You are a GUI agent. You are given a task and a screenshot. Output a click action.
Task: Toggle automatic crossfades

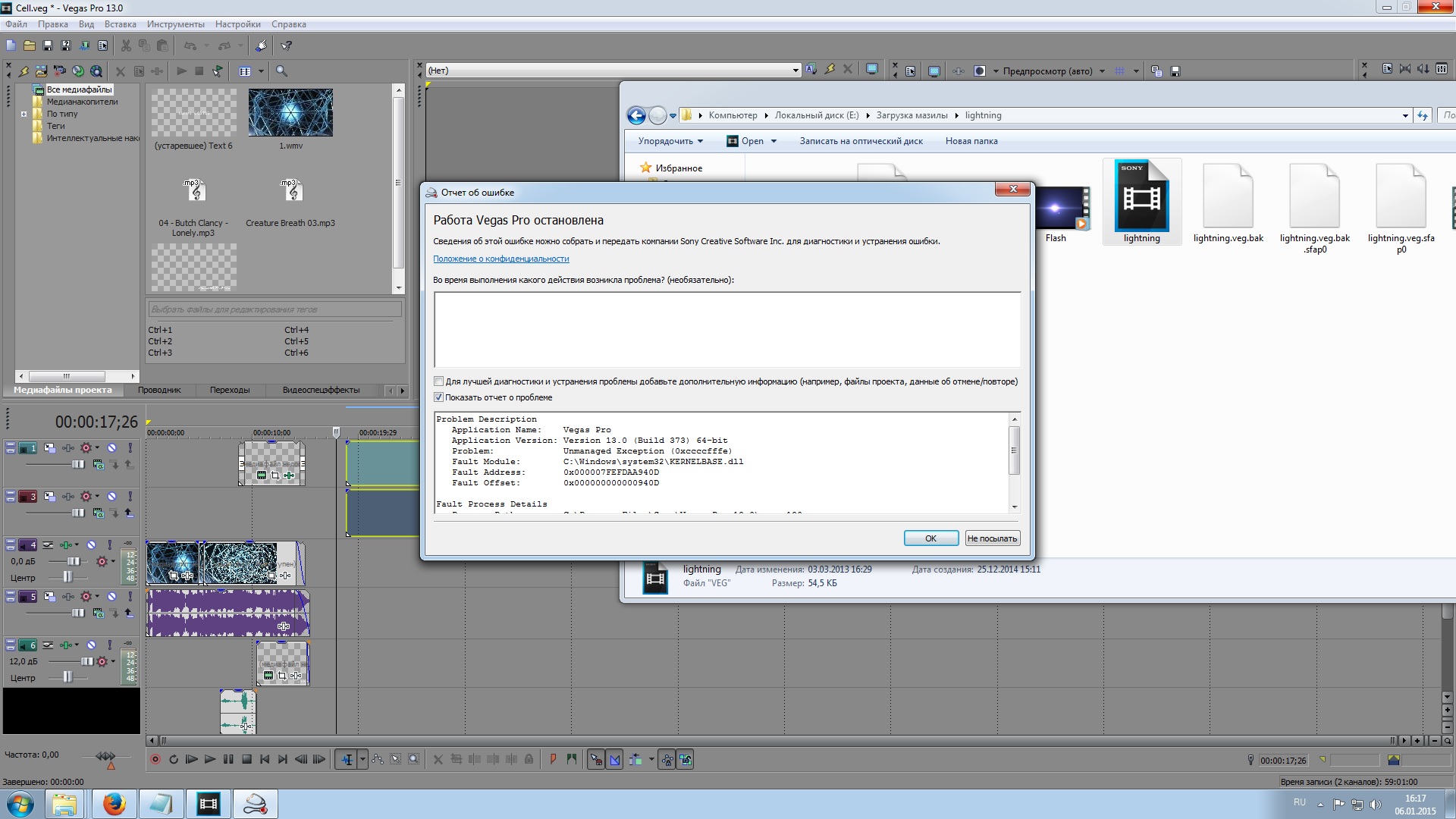coord(615,760)
